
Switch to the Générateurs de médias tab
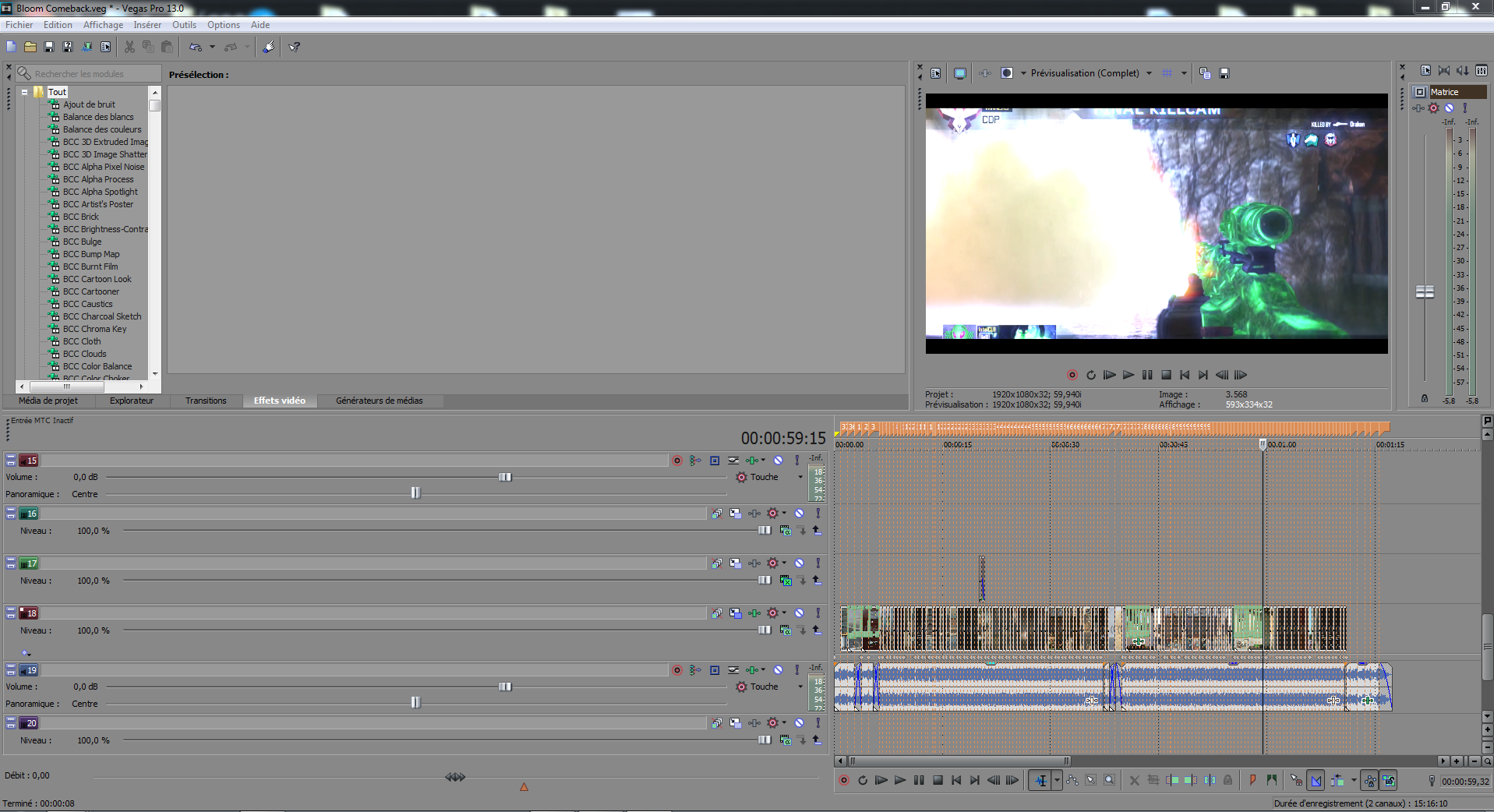380,401
